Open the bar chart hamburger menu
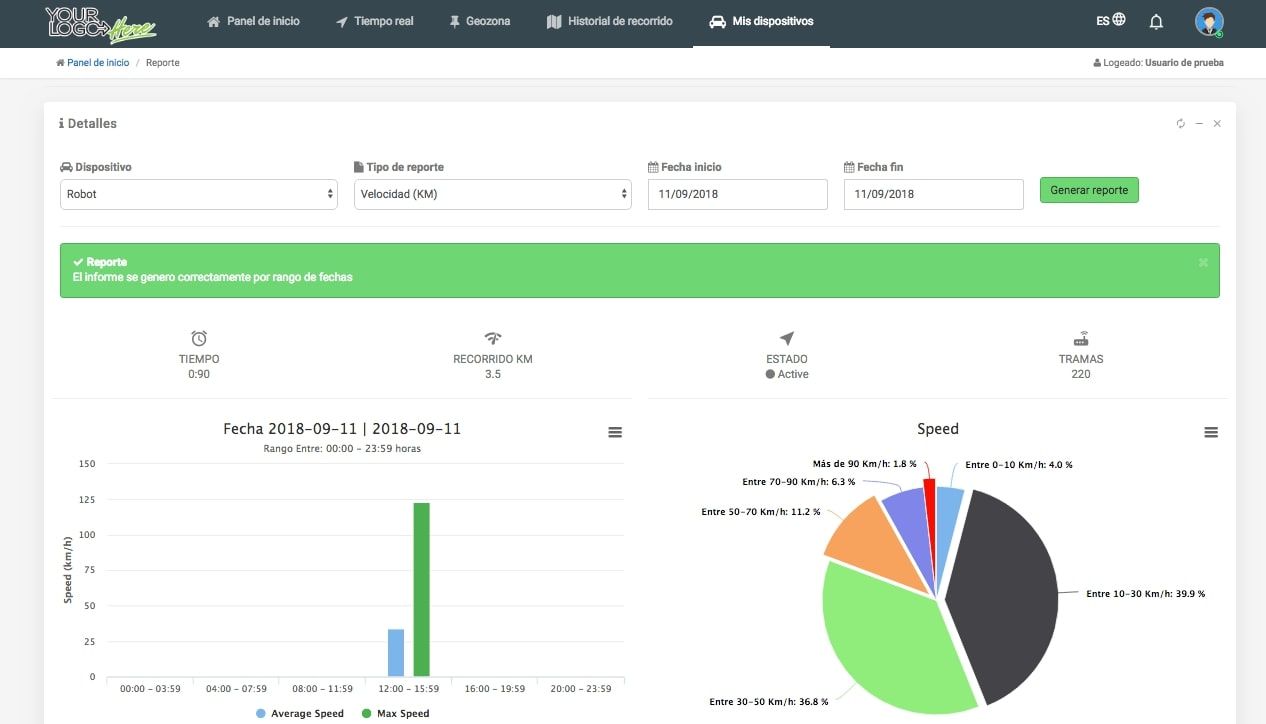 (x=615, y=432)
